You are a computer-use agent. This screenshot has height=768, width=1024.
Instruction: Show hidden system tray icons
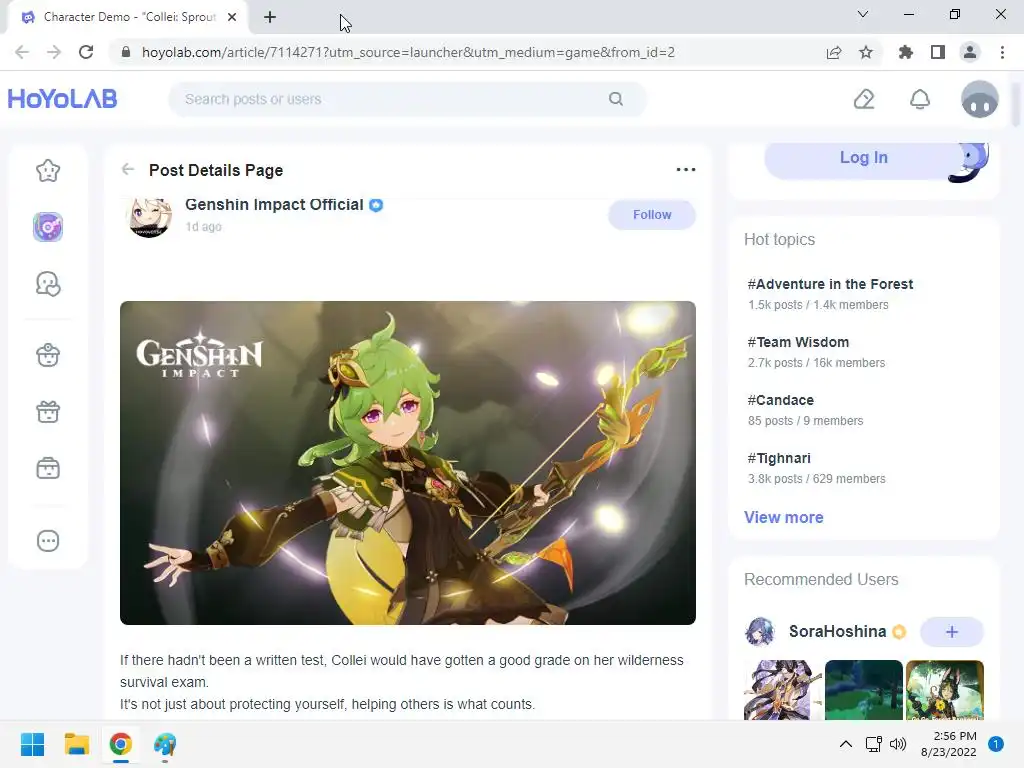846,744
